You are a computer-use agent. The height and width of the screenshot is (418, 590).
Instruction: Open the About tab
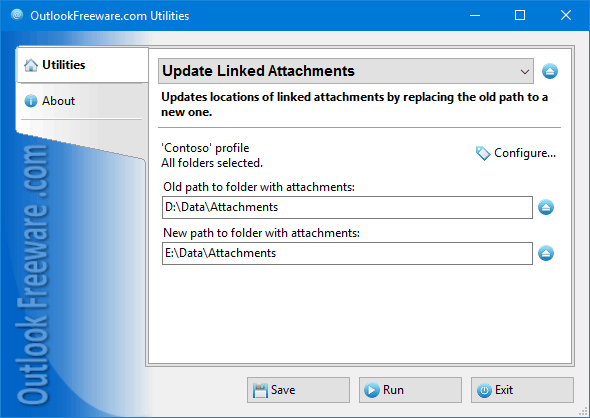tap(82, 101)
